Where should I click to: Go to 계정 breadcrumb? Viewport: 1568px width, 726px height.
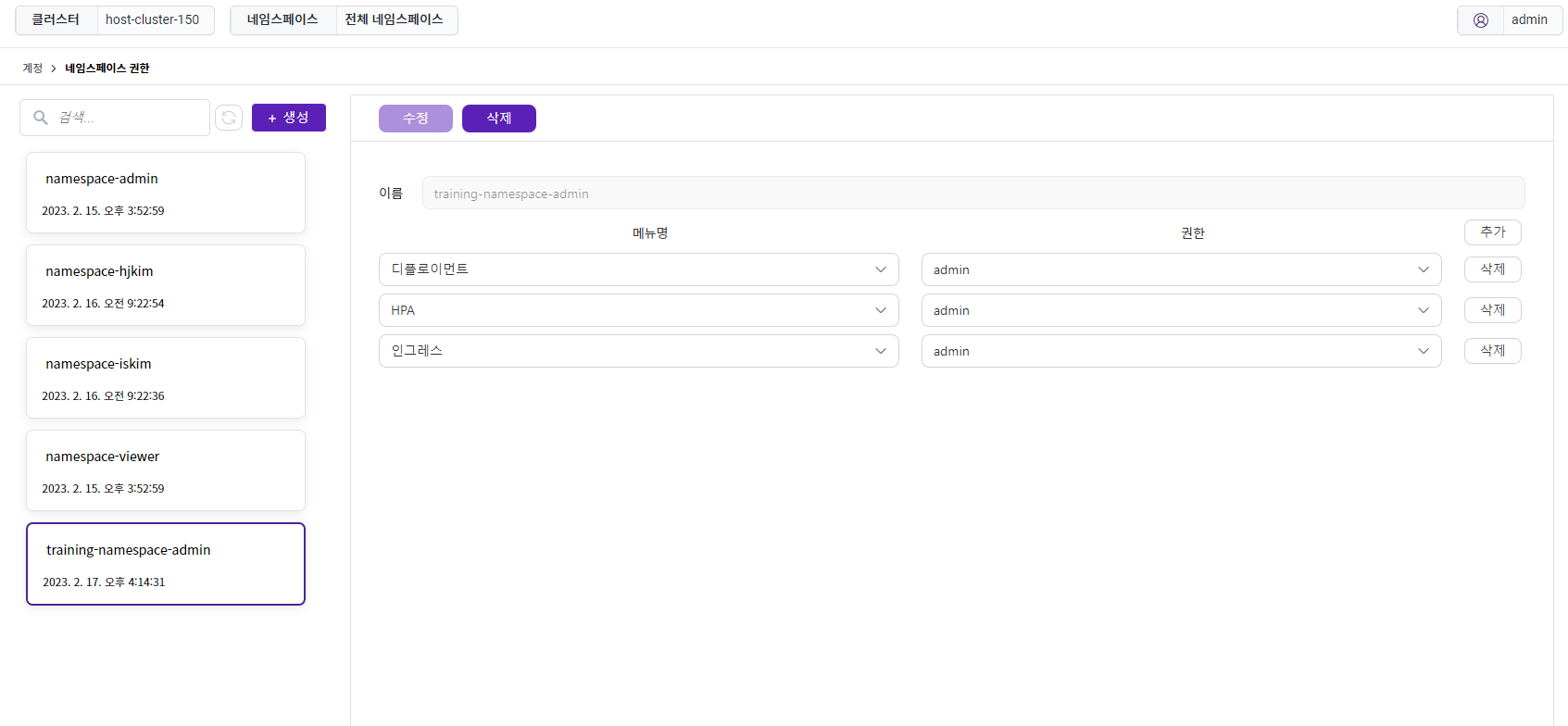point(32,69)
